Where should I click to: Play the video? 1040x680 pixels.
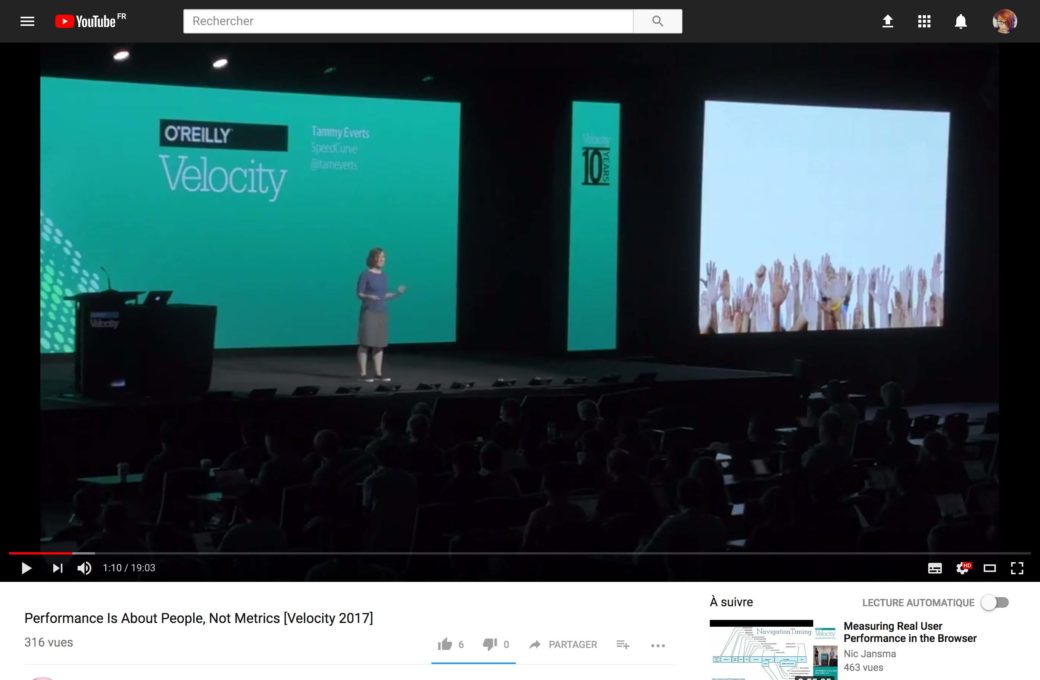coord(27,568)
